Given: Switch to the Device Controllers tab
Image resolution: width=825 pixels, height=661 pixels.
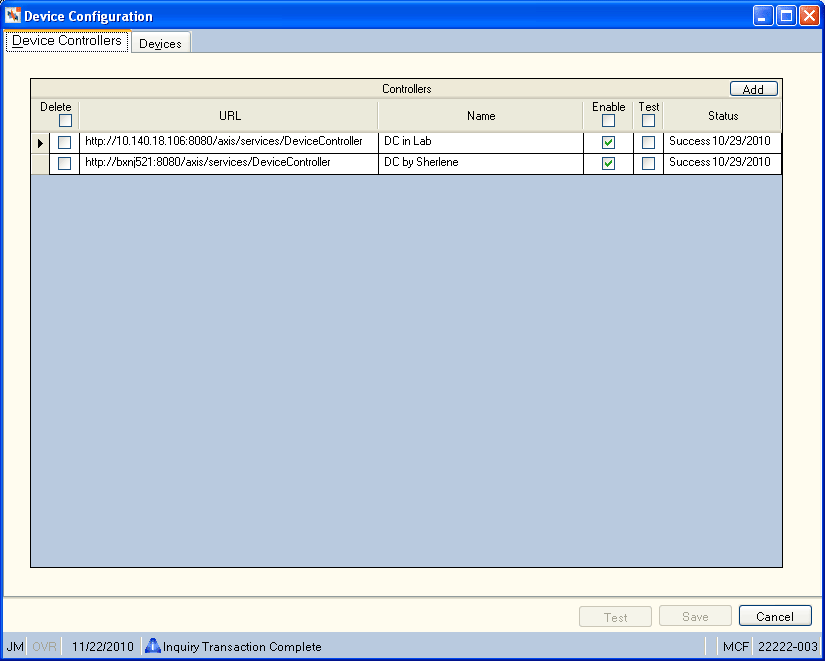Looking at the screenshot, I should click(67, 41).
